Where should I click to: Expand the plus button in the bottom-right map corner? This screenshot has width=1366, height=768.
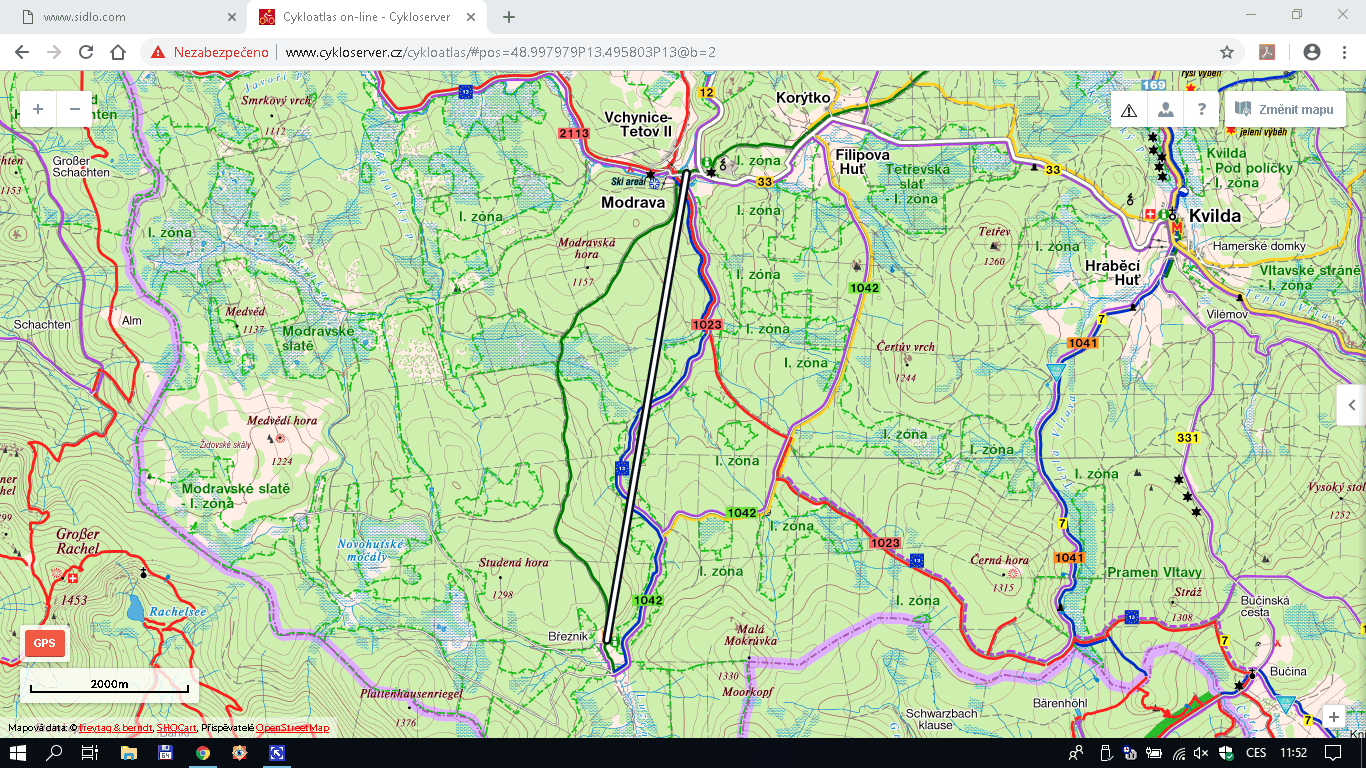click(1333, 717)
